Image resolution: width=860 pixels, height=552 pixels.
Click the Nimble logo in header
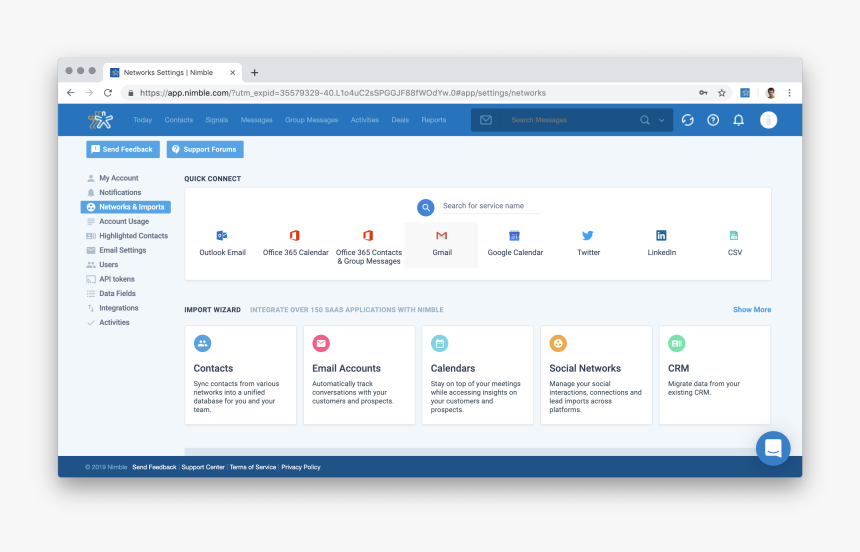[100, 120]
